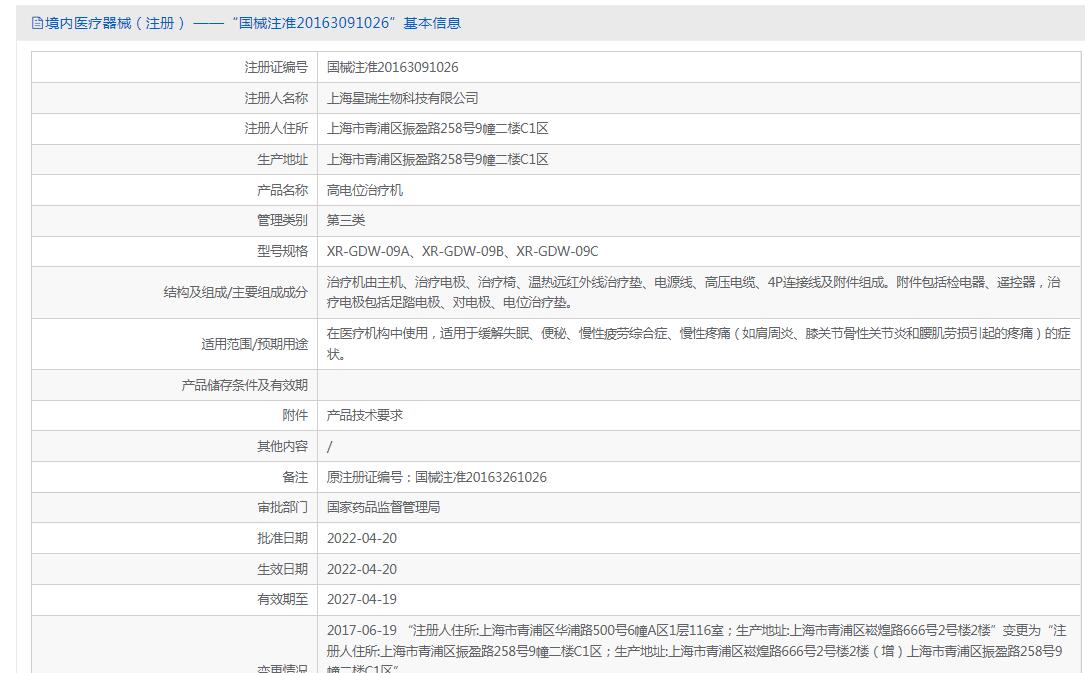Select the intended use text starting 在医疗机构中使用
1085x673 pixels.
click(x=698, y=344)
